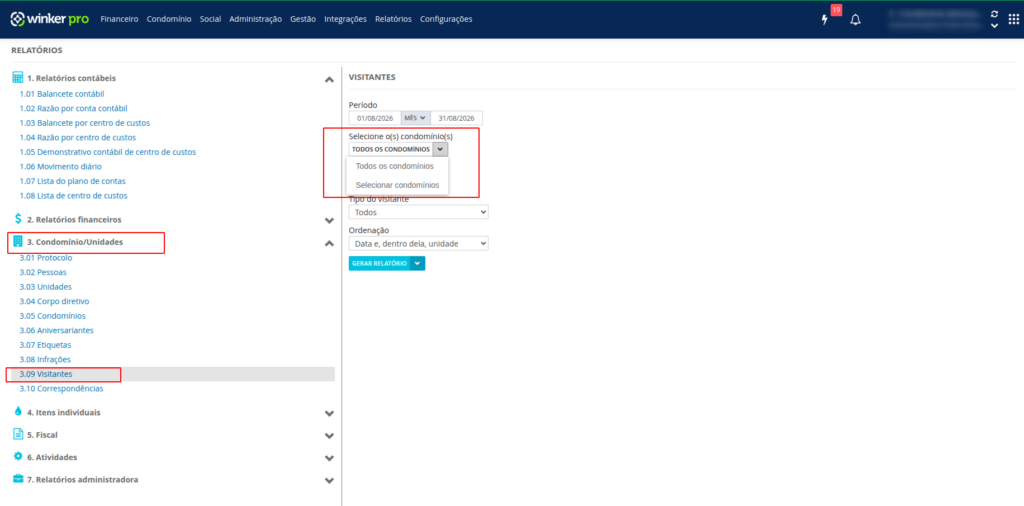This screenshot has height=506, width=1024.
Task: Click the building icon for Condomínio/Unidades
Action: tap(18, 242)
